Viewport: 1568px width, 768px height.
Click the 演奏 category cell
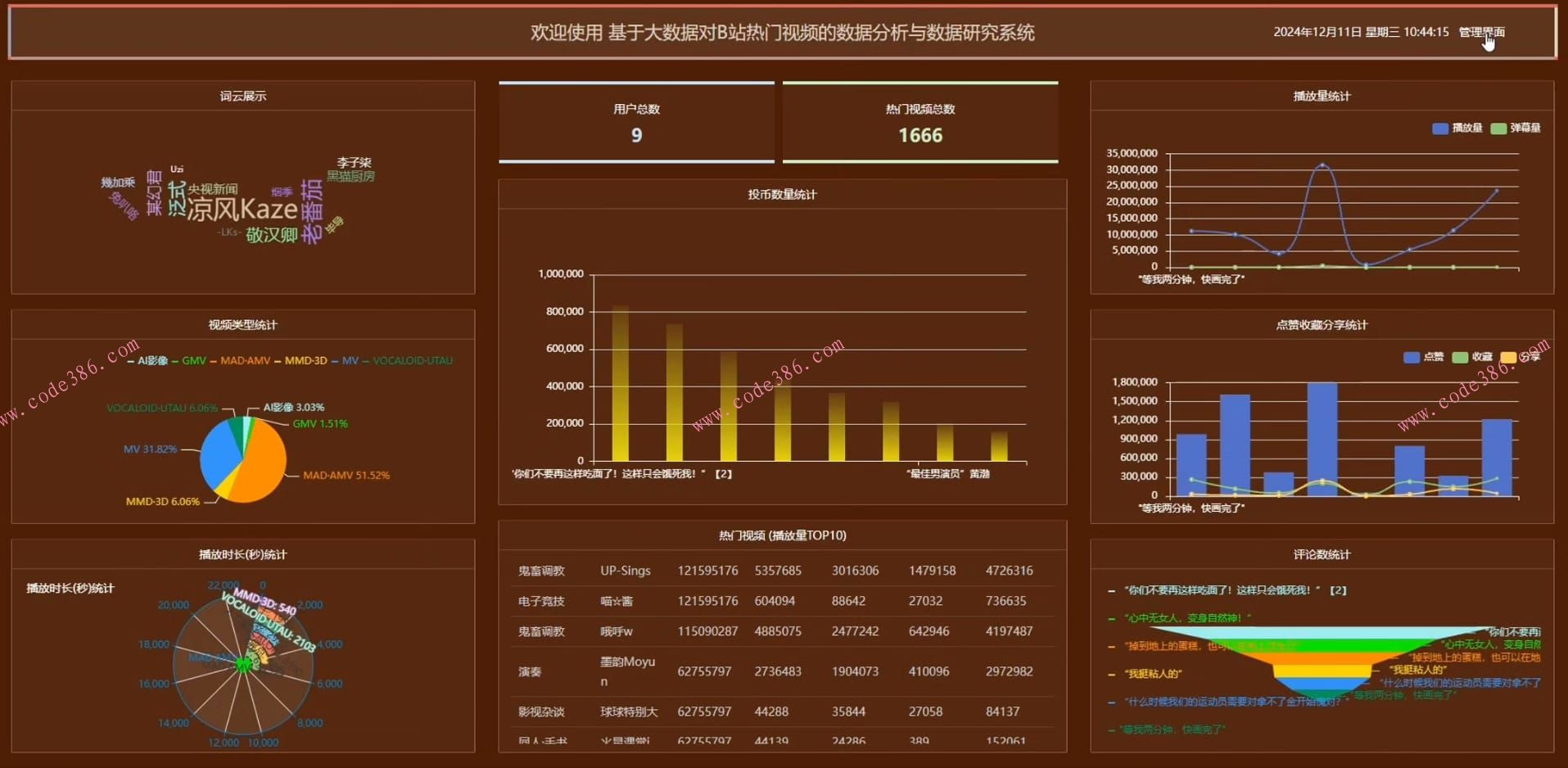click(x=530, y=671)
